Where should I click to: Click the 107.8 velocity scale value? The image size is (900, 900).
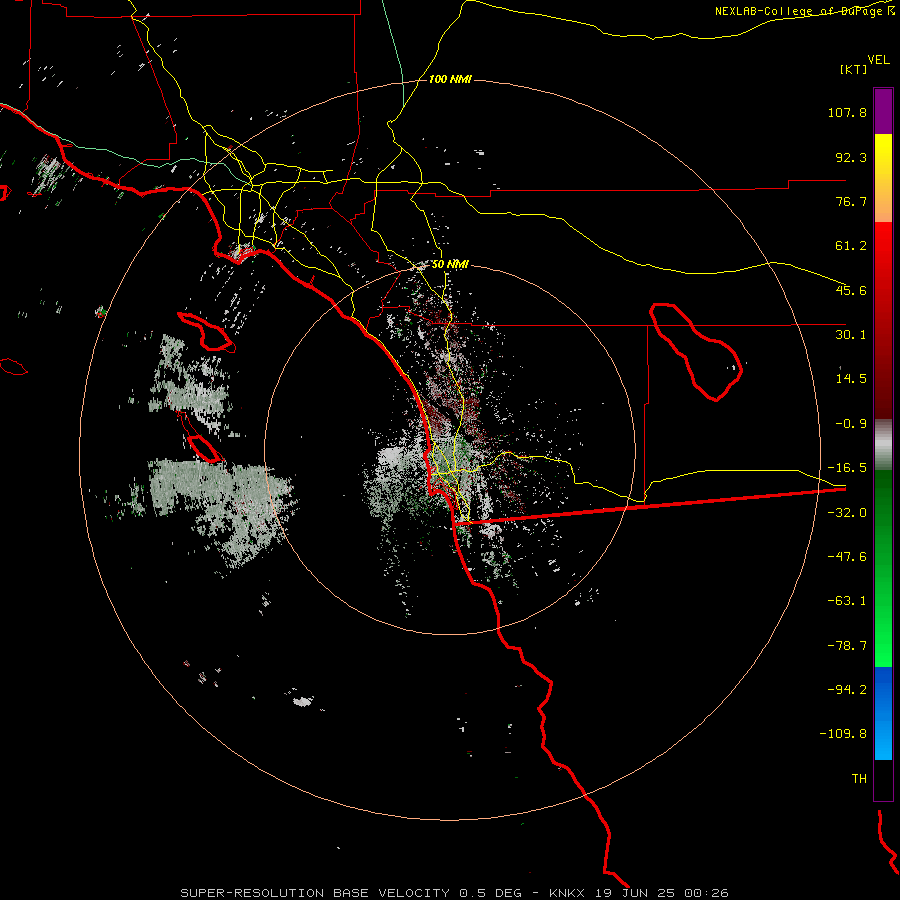[x=847, y=112]
